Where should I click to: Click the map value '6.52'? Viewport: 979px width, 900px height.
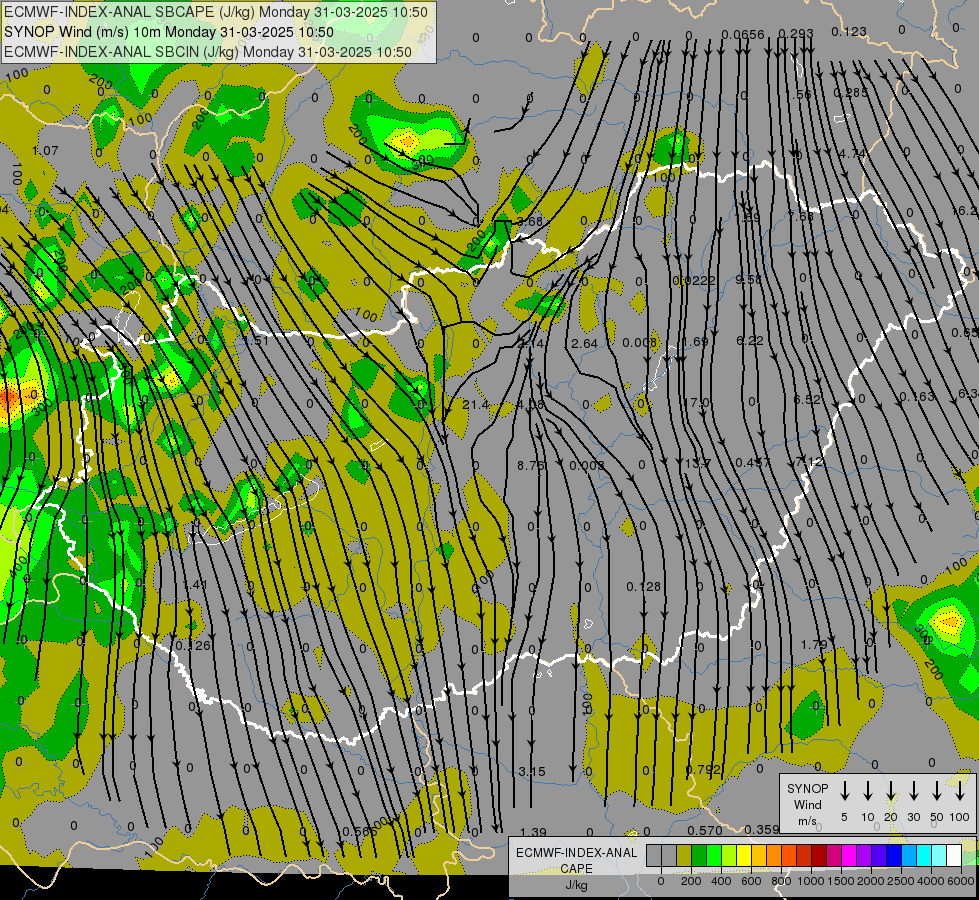[807, 400]
